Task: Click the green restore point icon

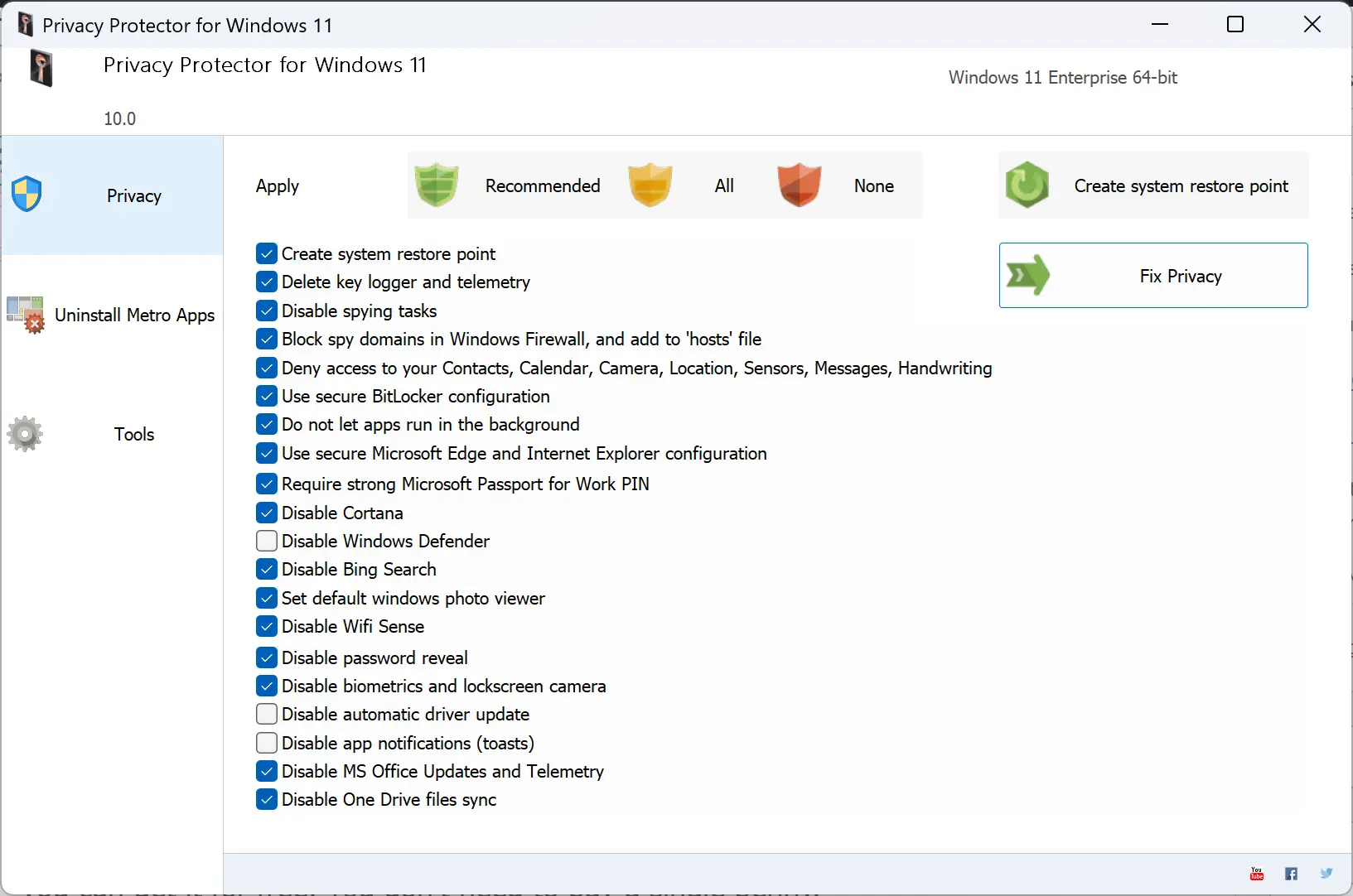Action: [x=1027, y=185]
